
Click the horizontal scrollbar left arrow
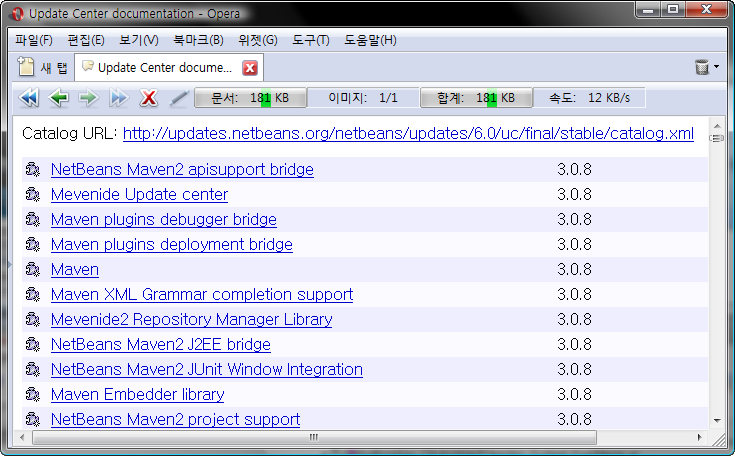pos(22,437)
